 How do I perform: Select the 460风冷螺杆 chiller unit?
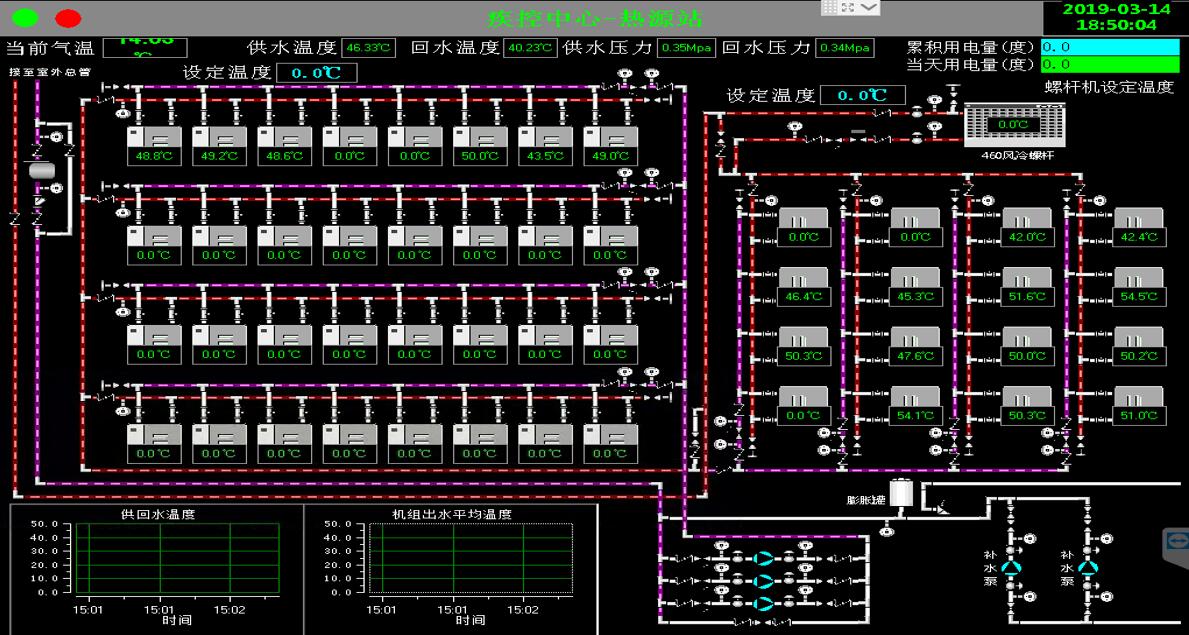[x=1014, y=124]
